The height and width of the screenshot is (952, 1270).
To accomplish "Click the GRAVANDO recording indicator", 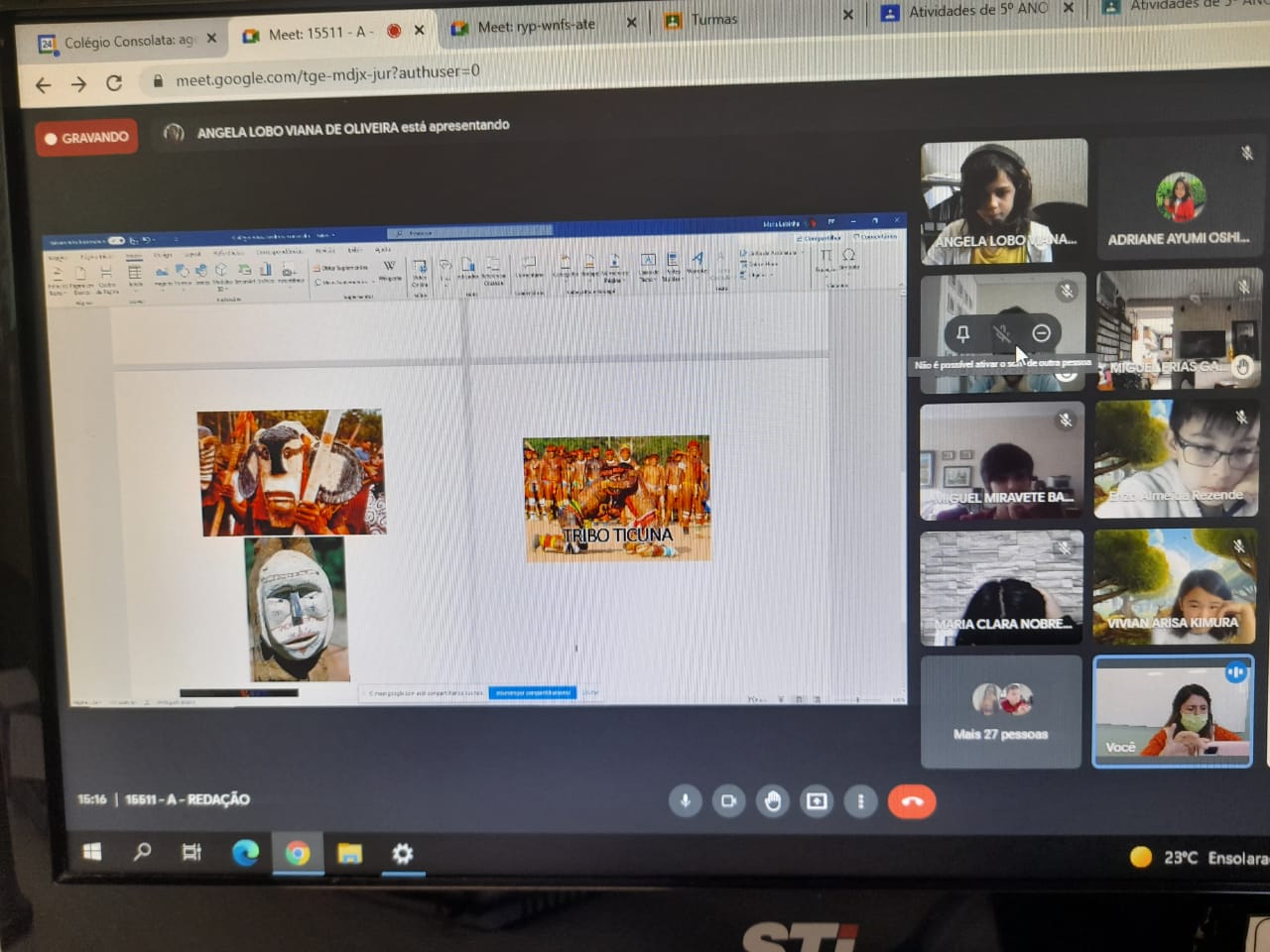I will (x=87, y=138).
